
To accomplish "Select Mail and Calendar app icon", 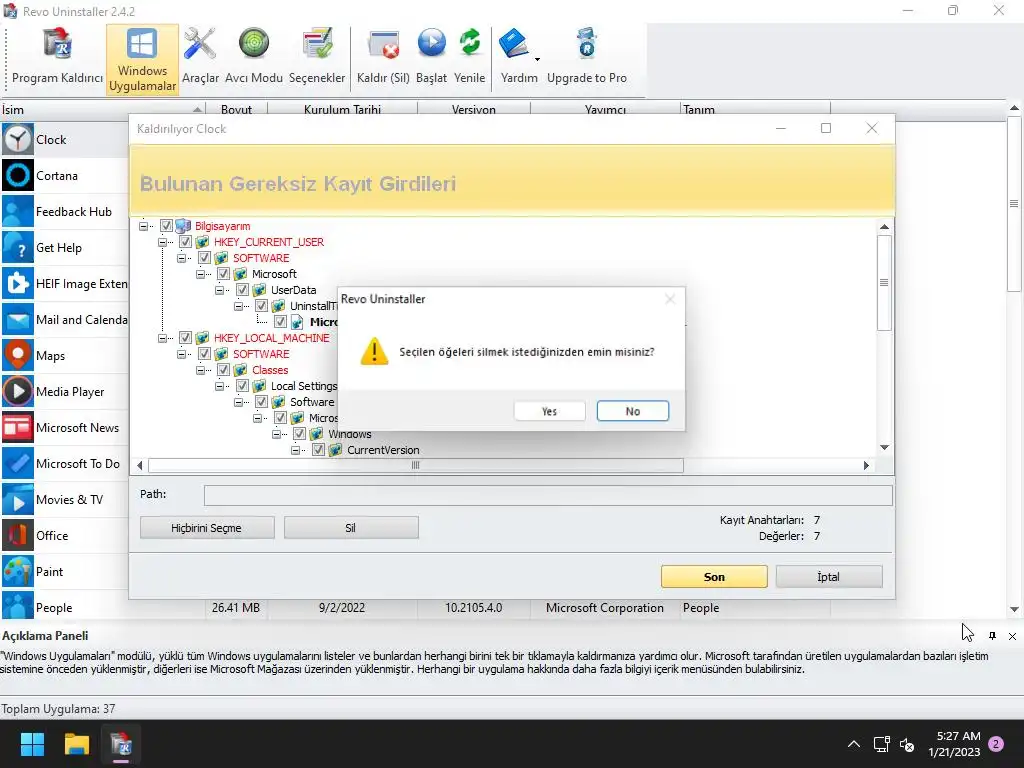I will 18,320.
